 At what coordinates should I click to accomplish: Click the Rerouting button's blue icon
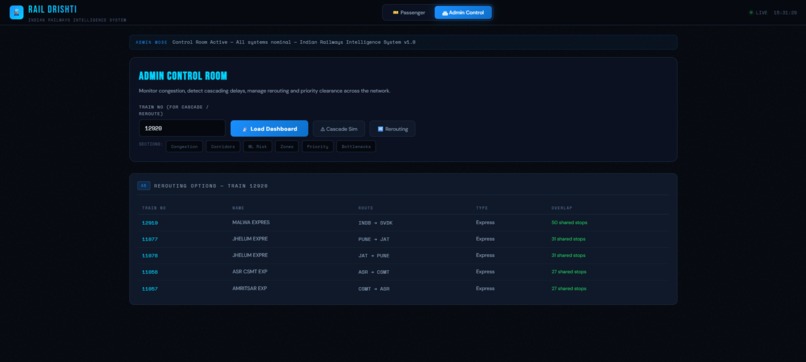point(380,129)
